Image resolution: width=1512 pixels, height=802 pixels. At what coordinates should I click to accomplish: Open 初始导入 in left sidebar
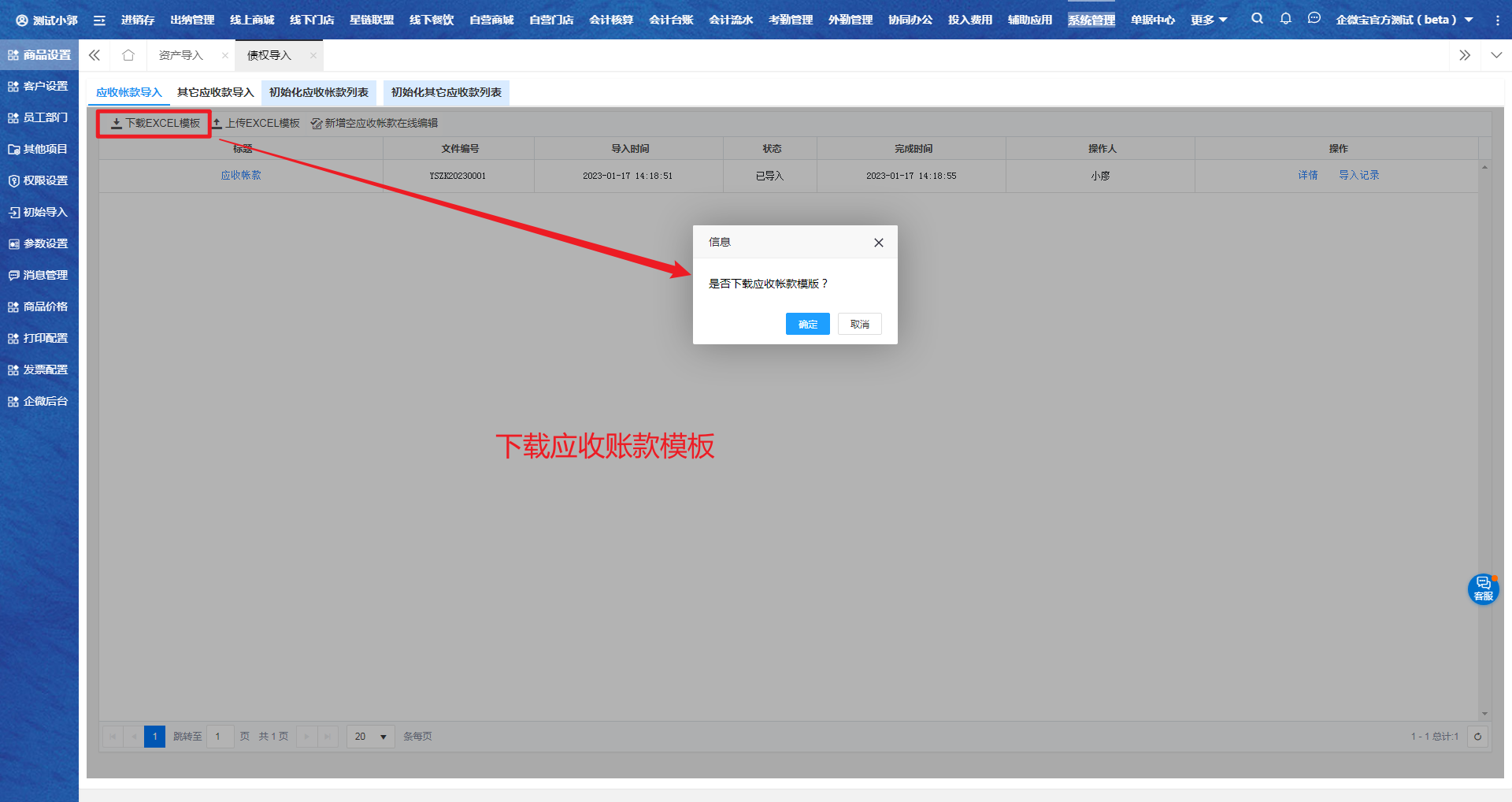coord(39,212)
